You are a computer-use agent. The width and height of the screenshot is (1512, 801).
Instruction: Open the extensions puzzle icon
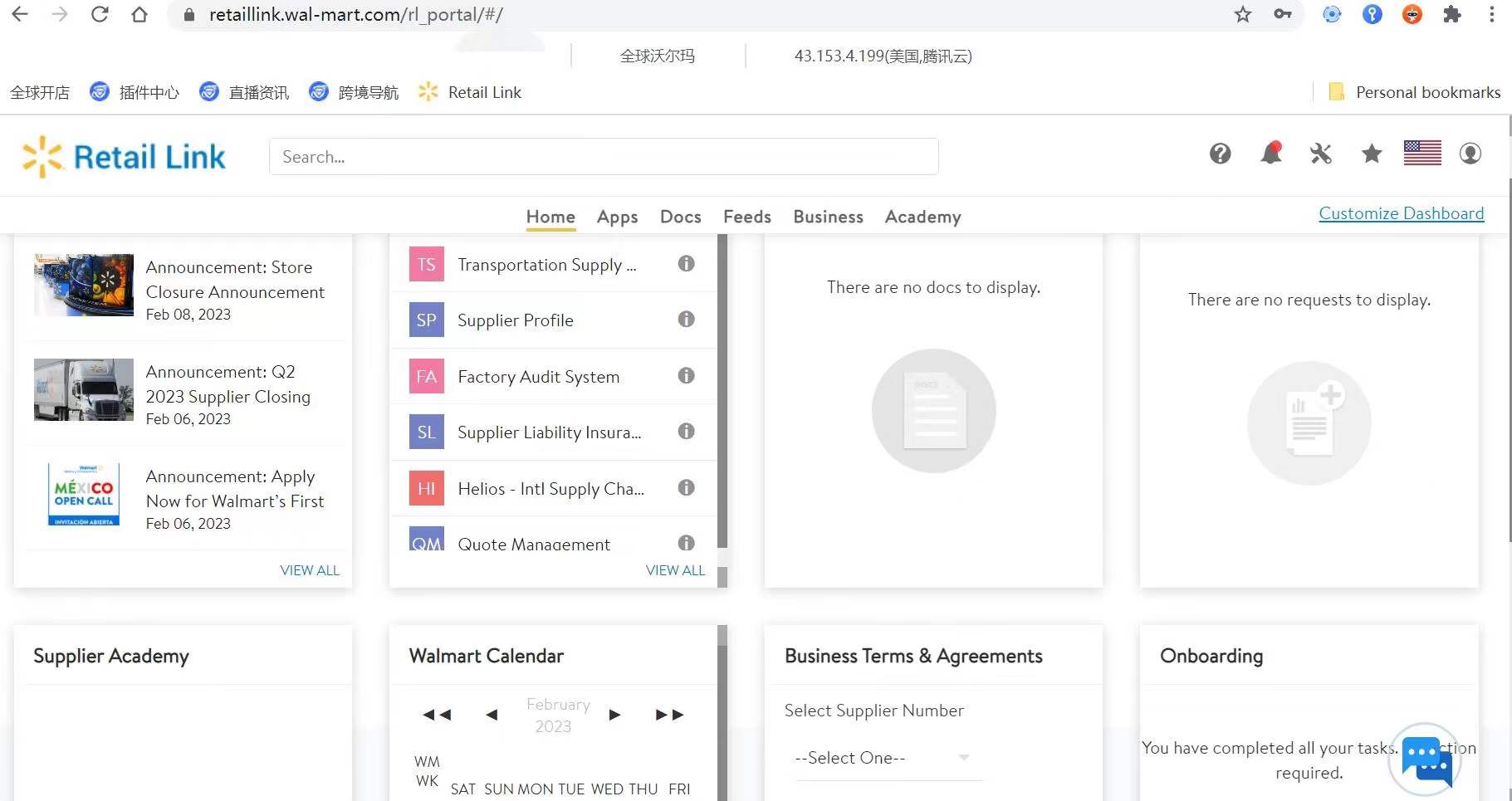click(x=1452, y=14)
